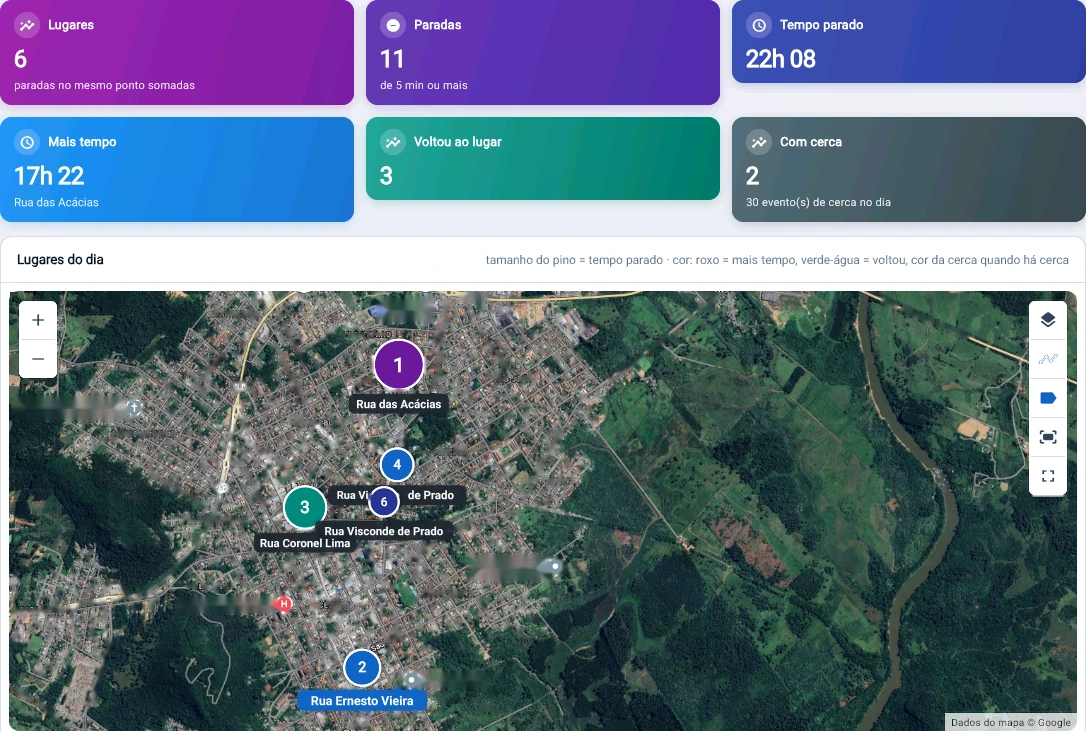Select purple pin number 1 on the map
The image size is (1086, 731).
tap(398, 364)
